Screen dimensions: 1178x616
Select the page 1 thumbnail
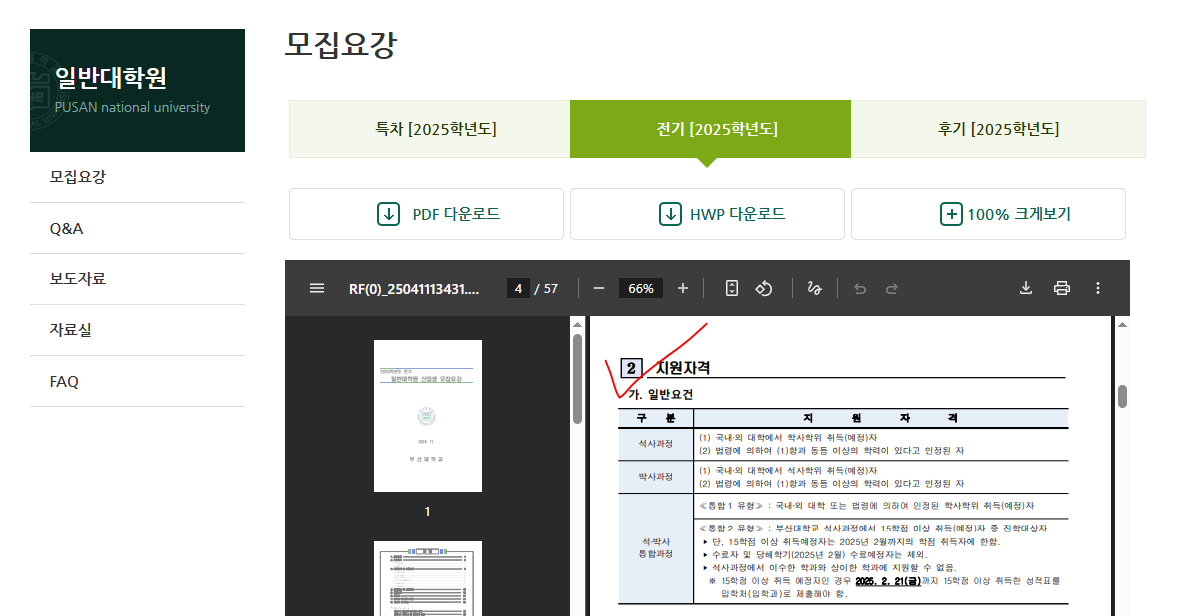(x=428, y=416)
